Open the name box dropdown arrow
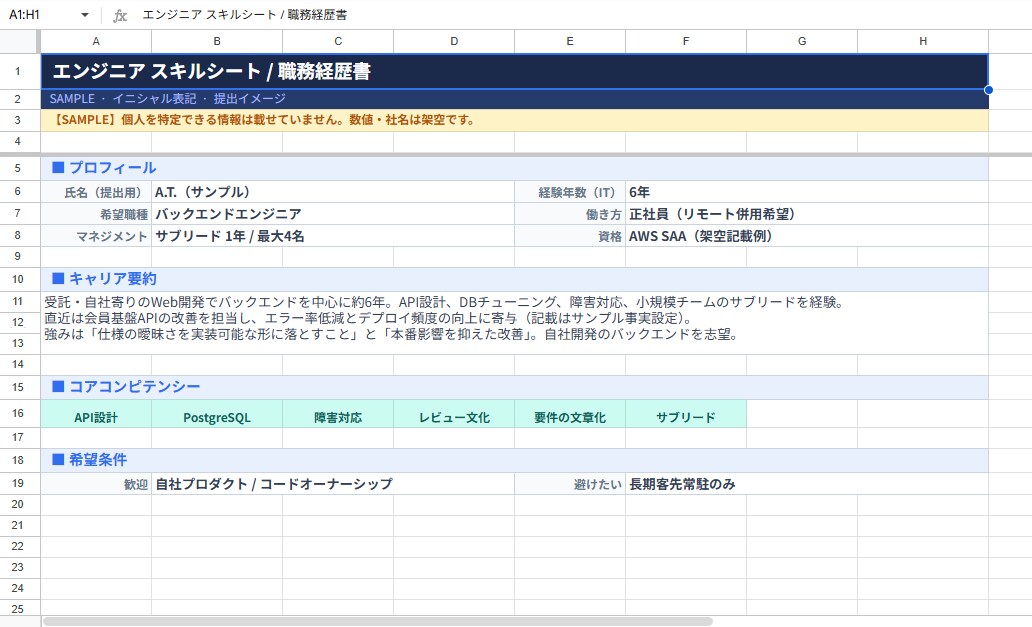Screen dimensions: 1032x627 tap(85, 15)
